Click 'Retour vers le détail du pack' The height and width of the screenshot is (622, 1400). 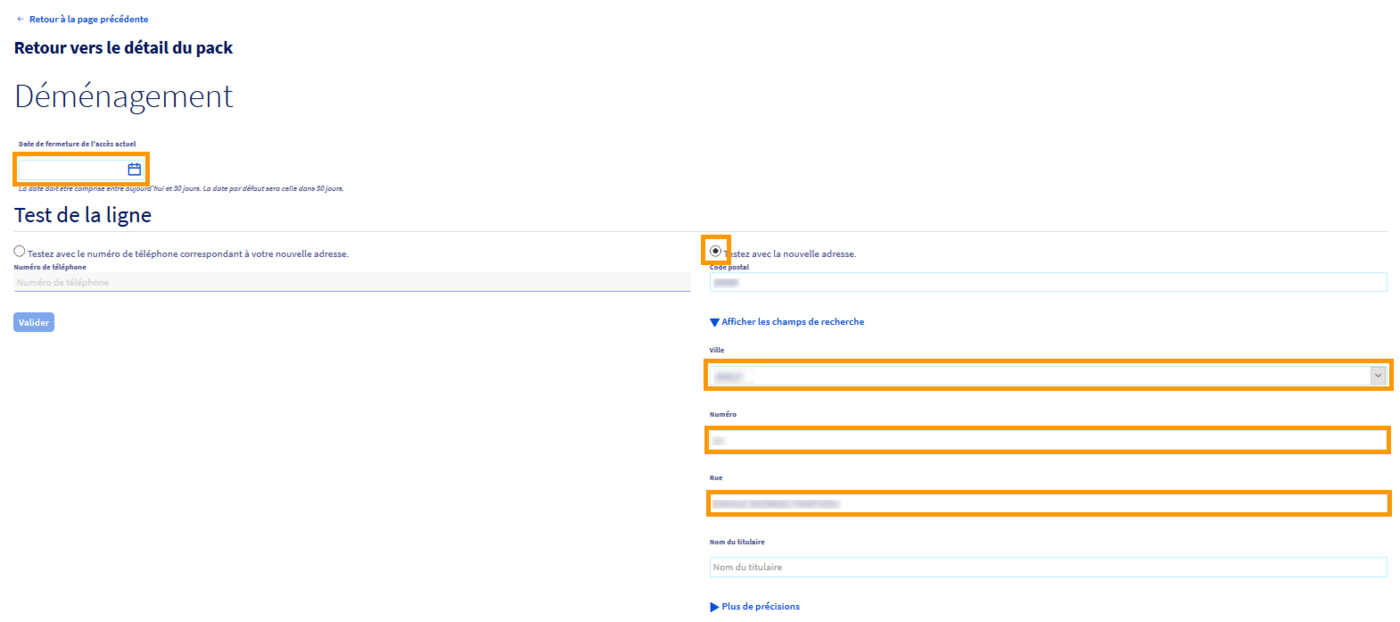123,48
